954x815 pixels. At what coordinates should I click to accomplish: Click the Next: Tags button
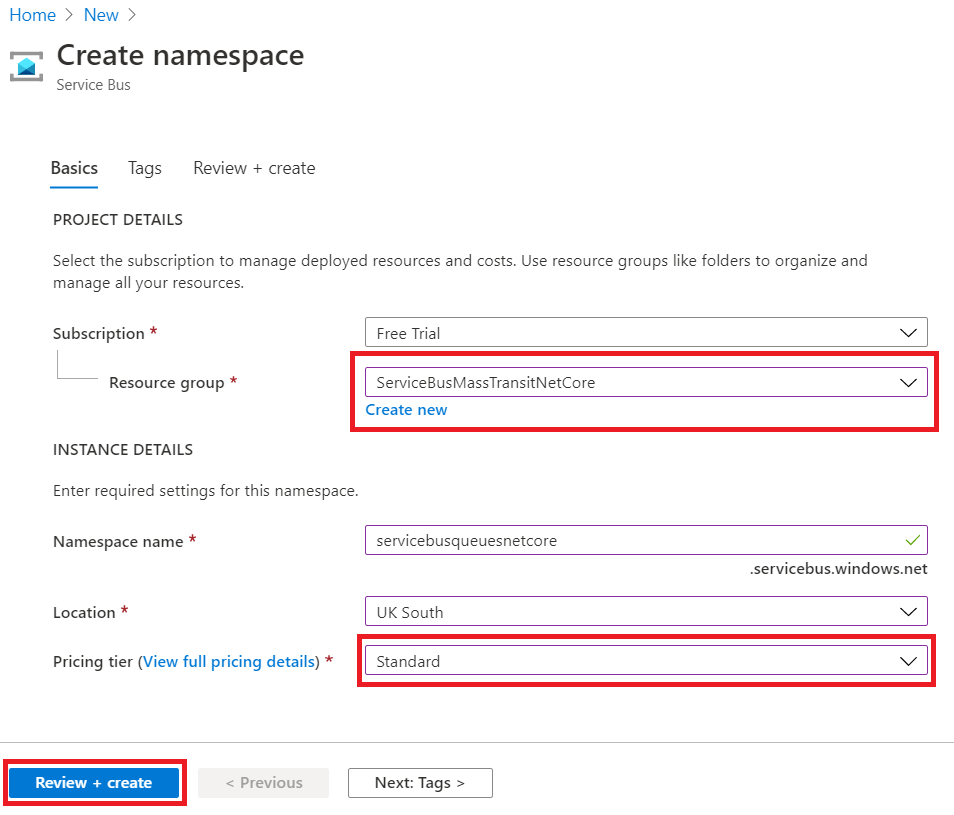(x=420, y=783)
